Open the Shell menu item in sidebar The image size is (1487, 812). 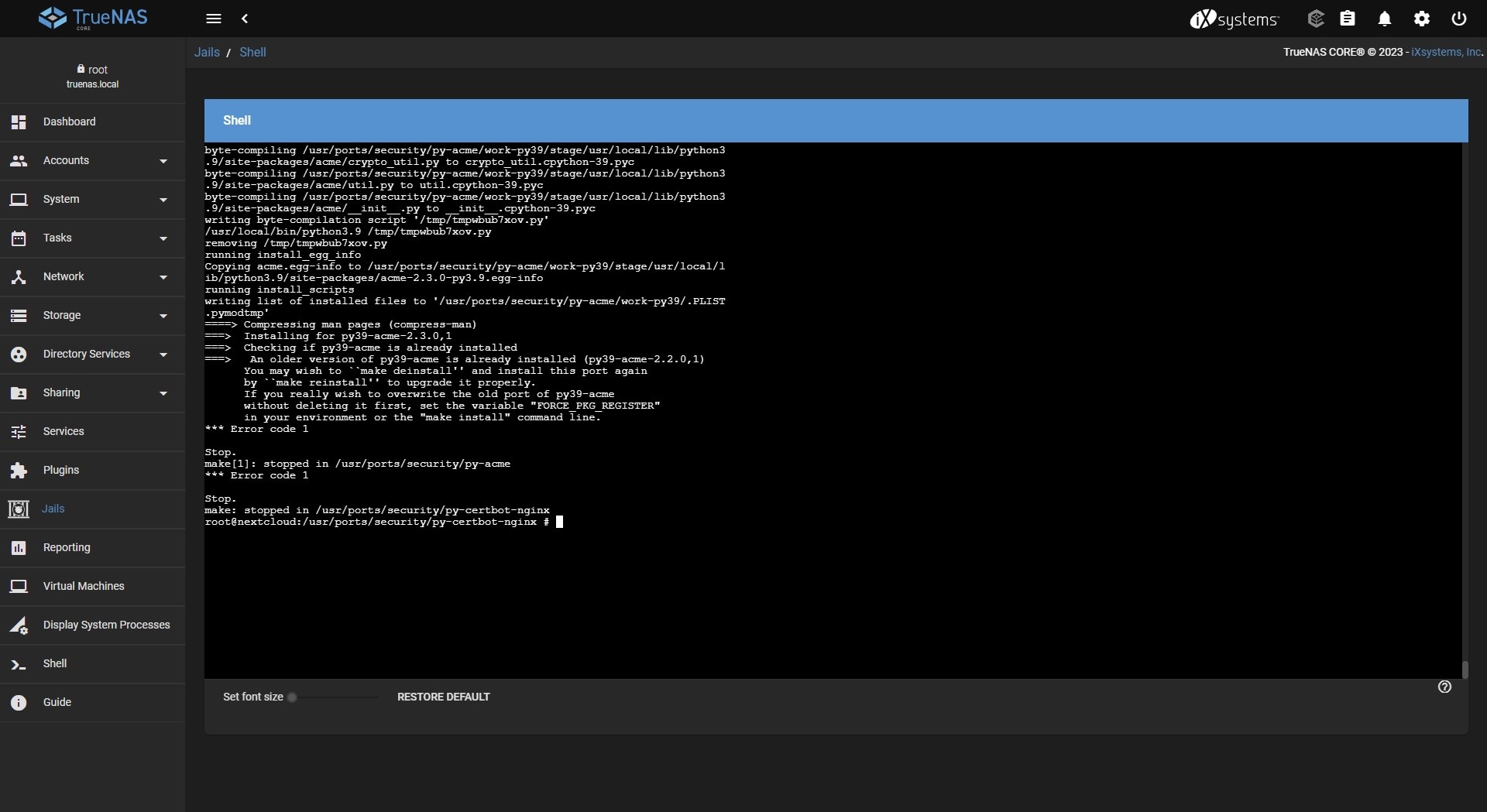click(92, 664)
